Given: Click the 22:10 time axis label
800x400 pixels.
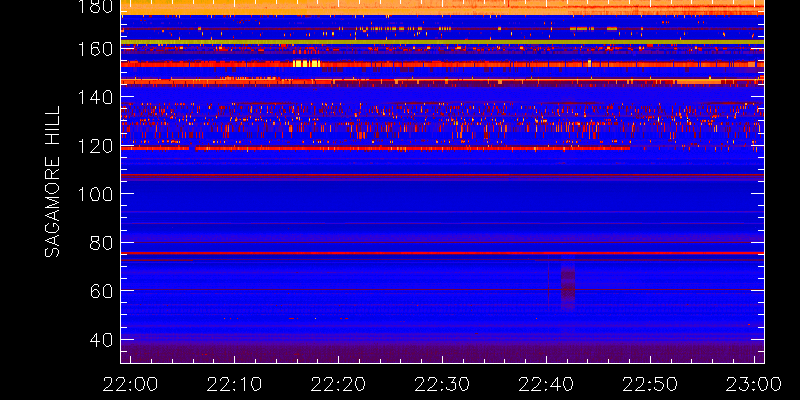Looking at the screenshot, I should tap(234, 383).
